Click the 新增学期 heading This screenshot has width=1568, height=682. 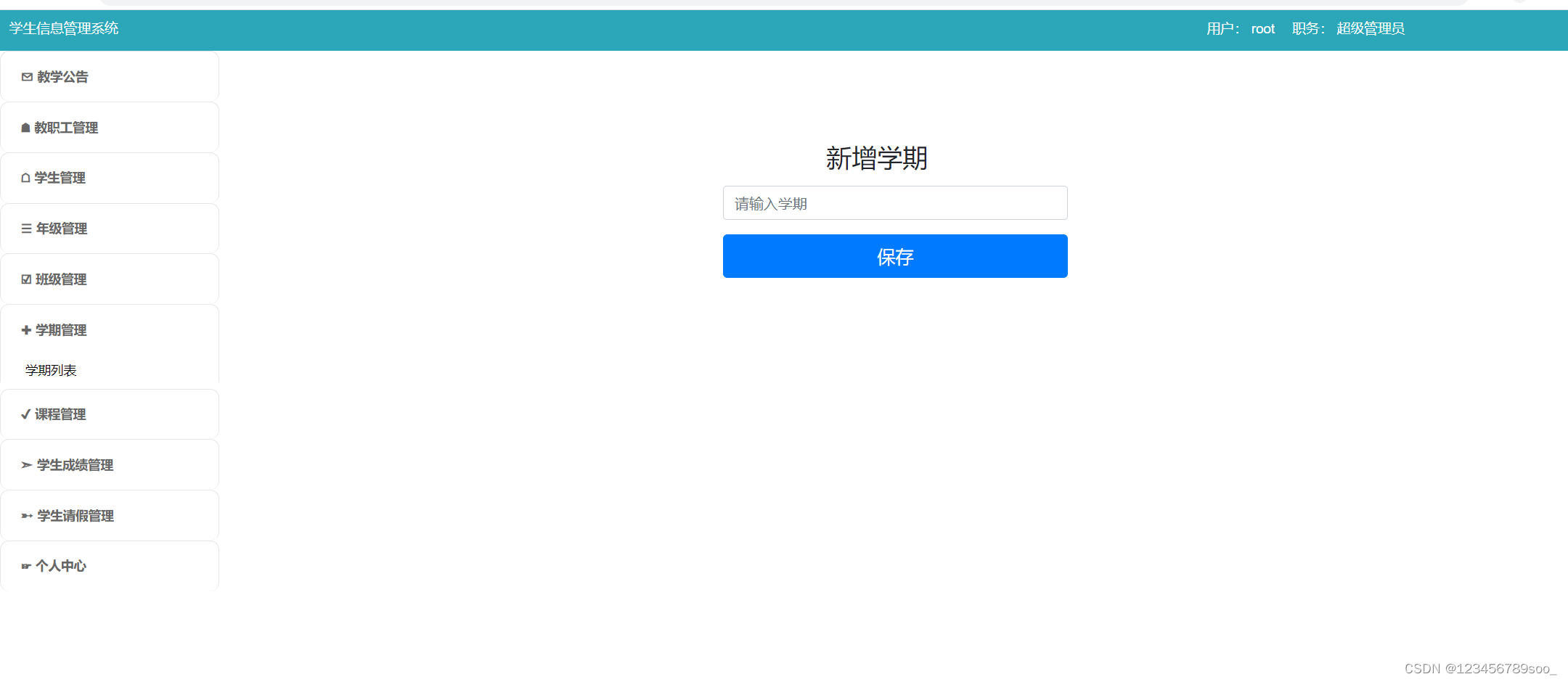[x=877, y=158]
